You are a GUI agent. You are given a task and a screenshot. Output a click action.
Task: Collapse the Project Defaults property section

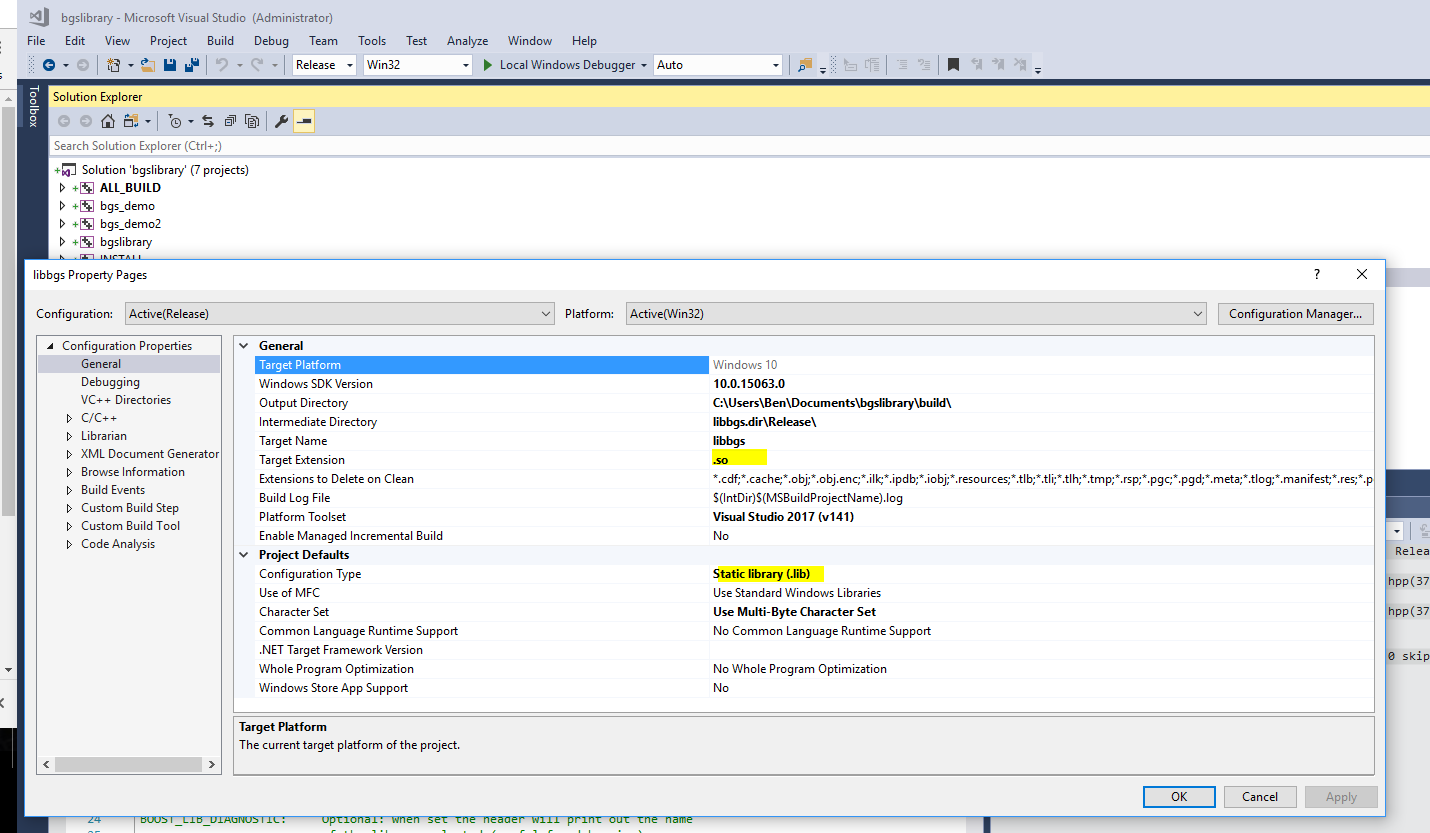(244, 555)
